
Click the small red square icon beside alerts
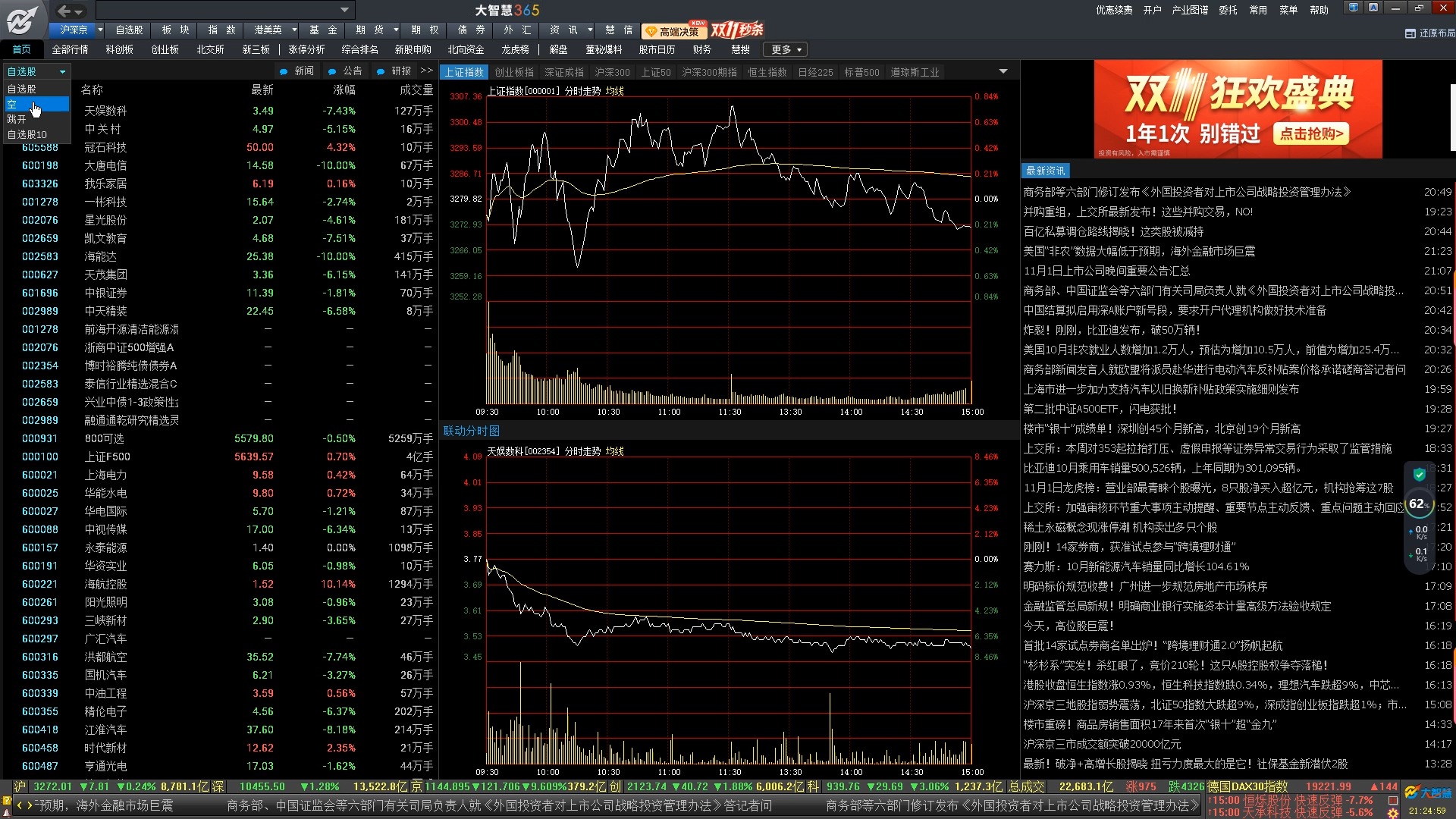(1393, 800)
